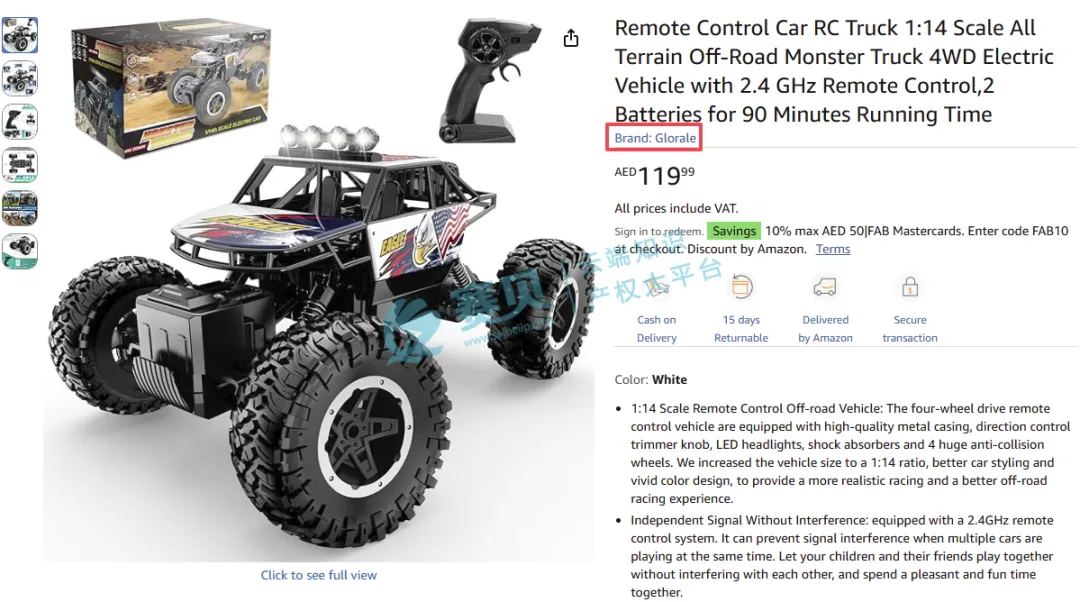Open the Brand: Glorale link
This screenshot has height=602, width=1080.
(655, 138)
